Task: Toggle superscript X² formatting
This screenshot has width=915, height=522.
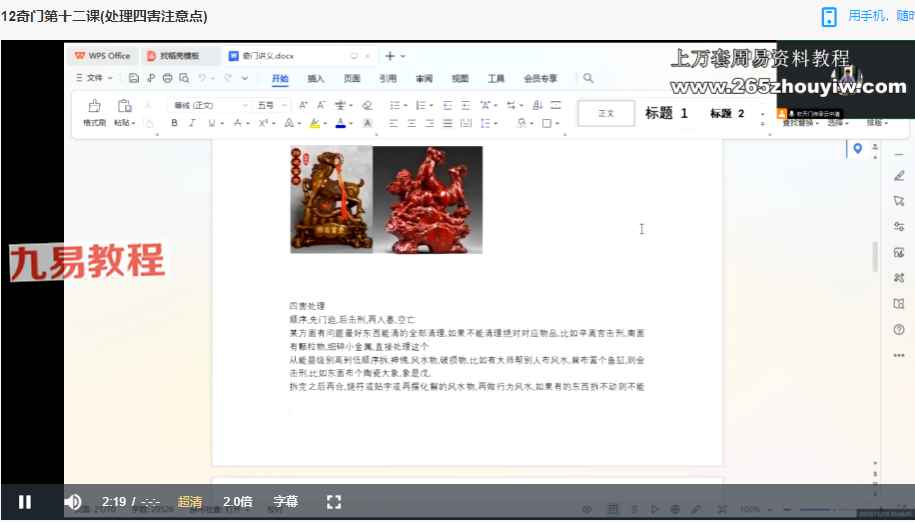Action: (263, 123)
